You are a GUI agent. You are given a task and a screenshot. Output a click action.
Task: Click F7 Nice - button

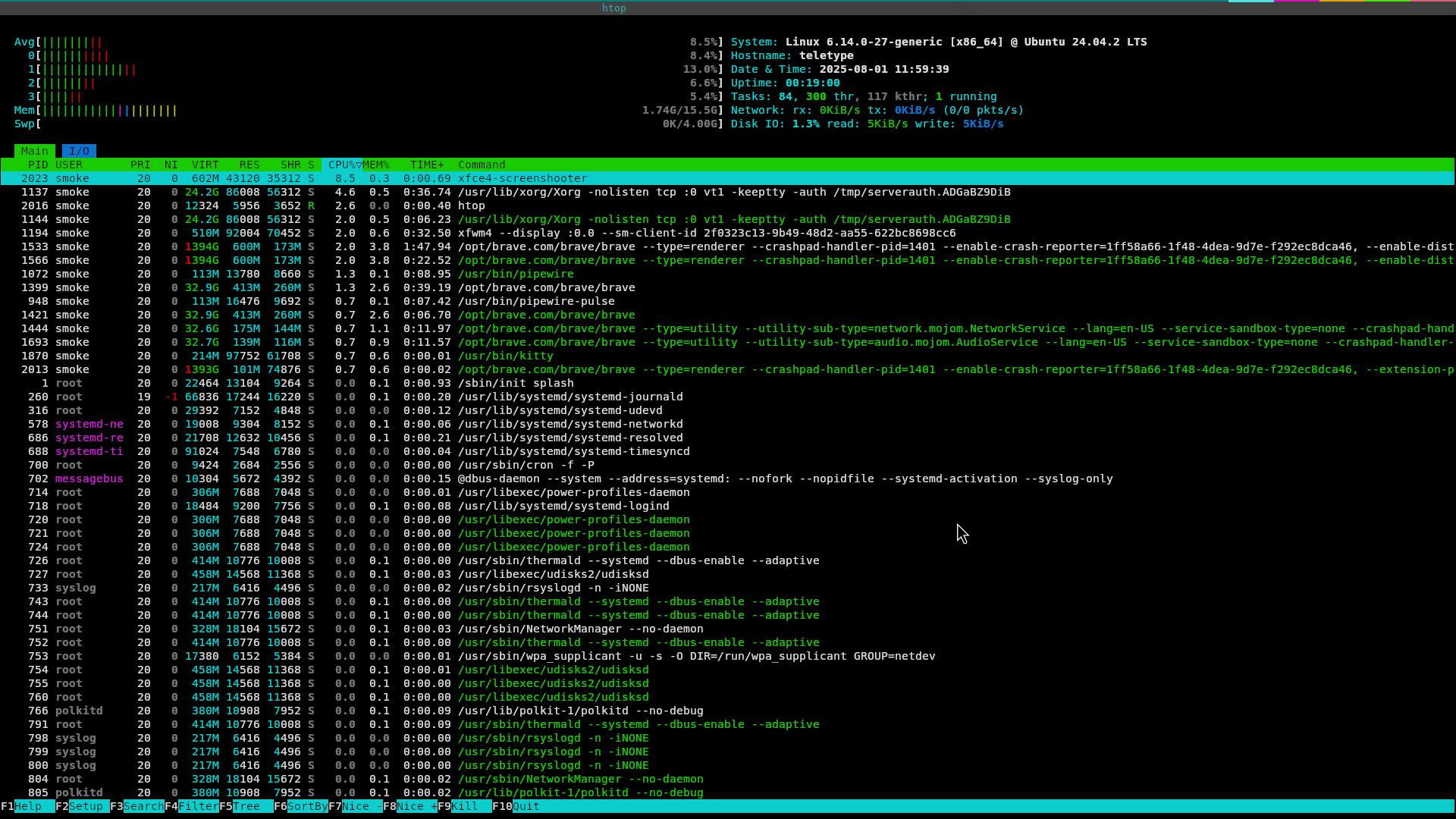click(x=355, y=806)
